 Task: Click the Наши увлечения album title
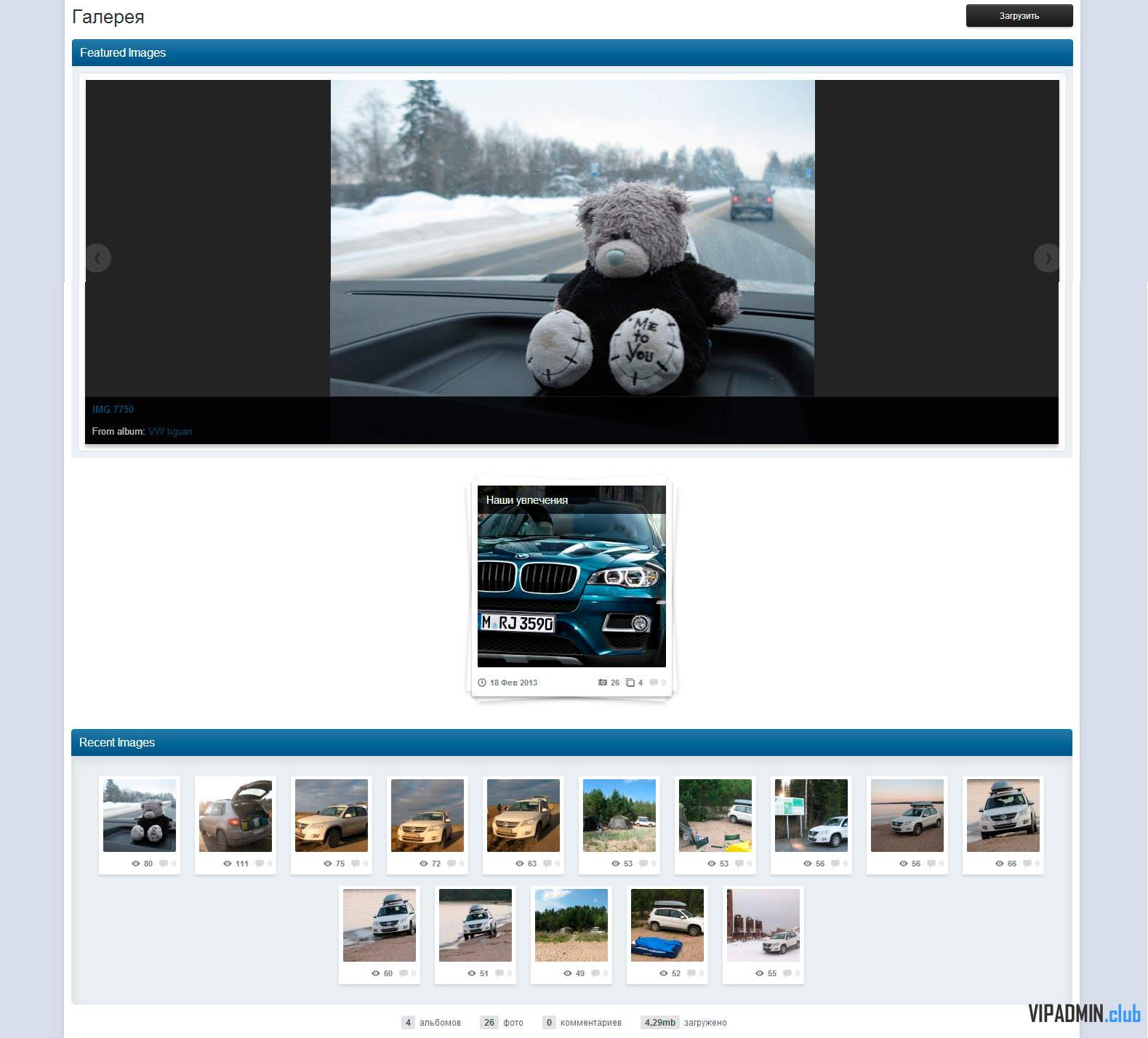526,500
